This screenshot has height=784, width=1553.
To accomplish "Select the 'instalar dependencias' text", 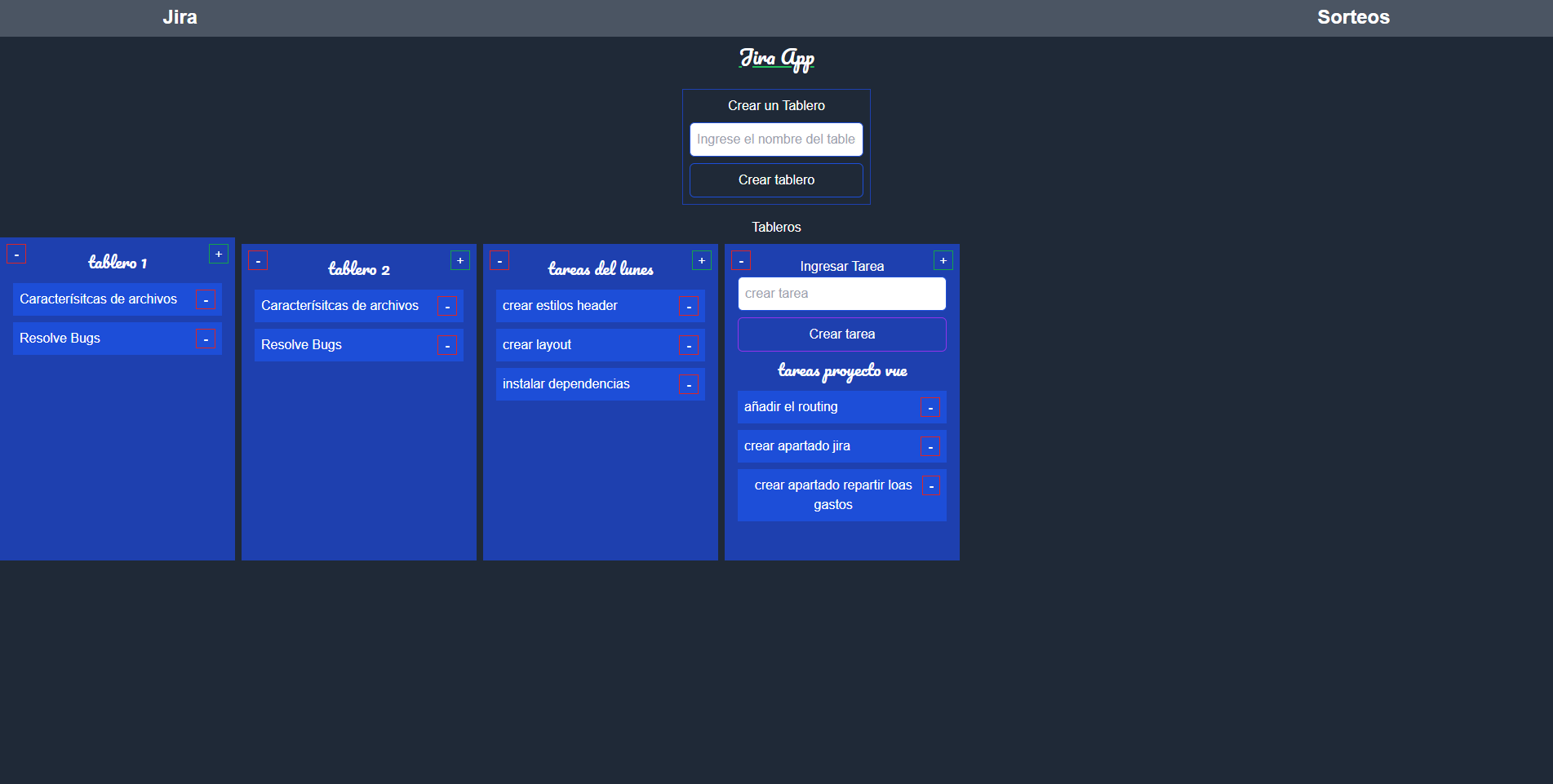I will click(x=566, y=384).
